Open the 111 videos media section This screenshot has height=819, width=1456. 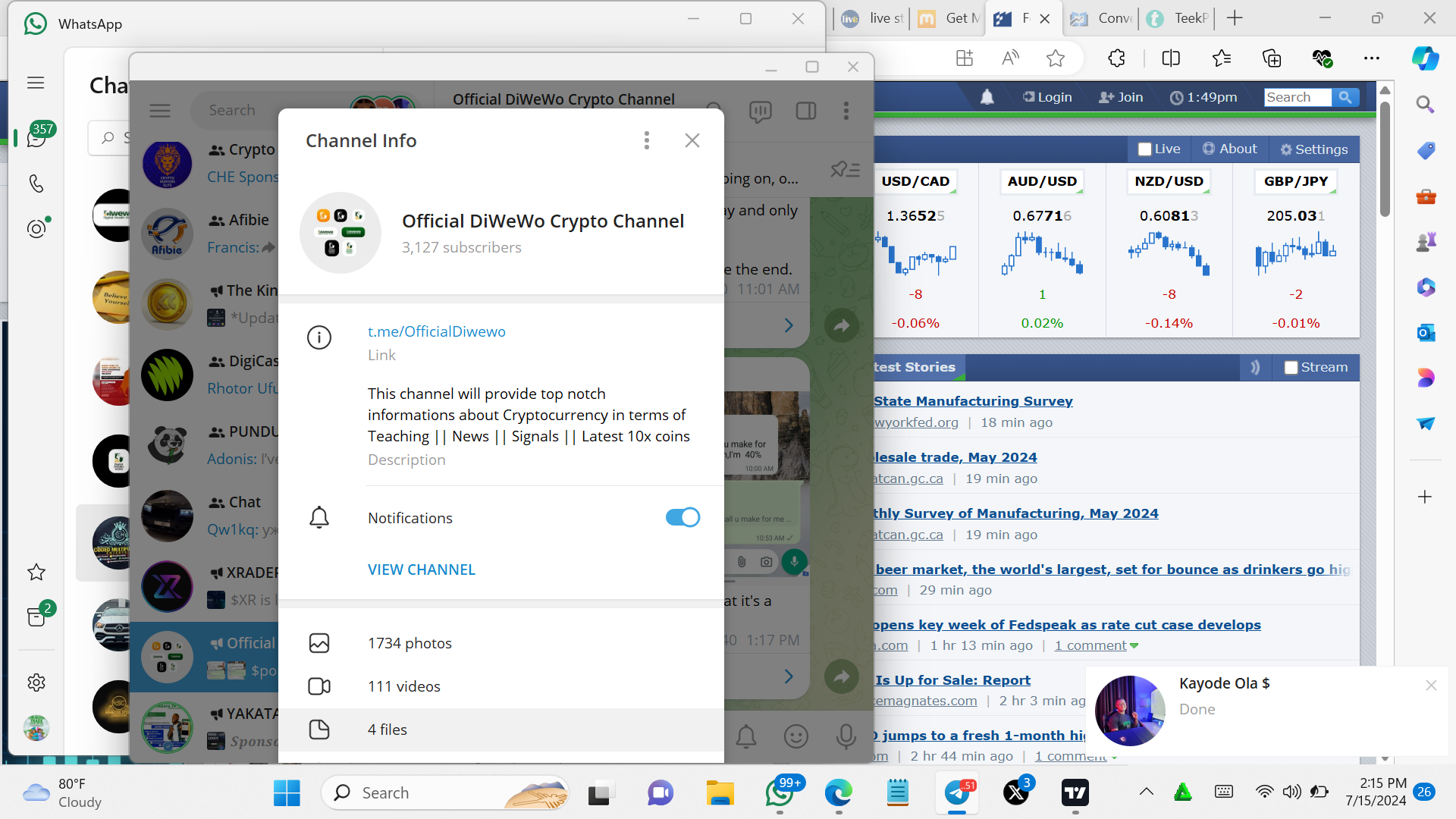[403, 686]
